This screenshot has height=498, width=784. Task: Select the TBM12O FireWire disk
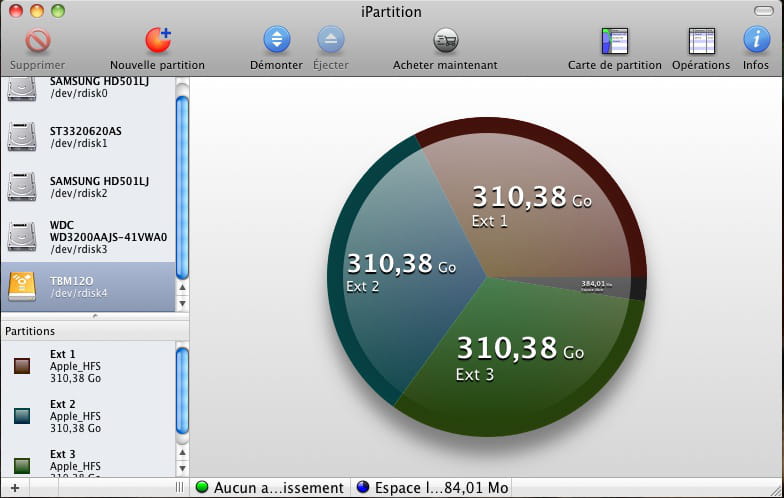click(x=88, y=287)
